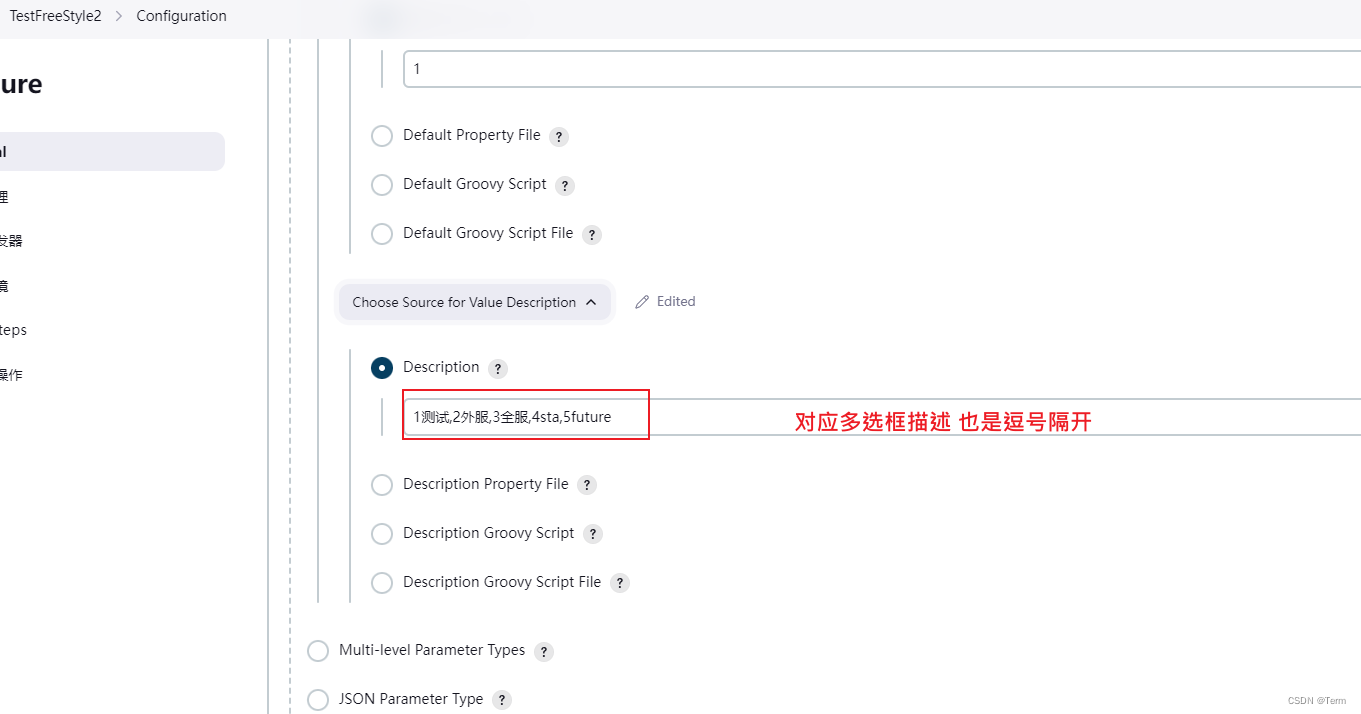Open help for Description Groovy Script File option
Viewport: 1361px width, 714px height.
pyautogui.click(x=619, y=582)
